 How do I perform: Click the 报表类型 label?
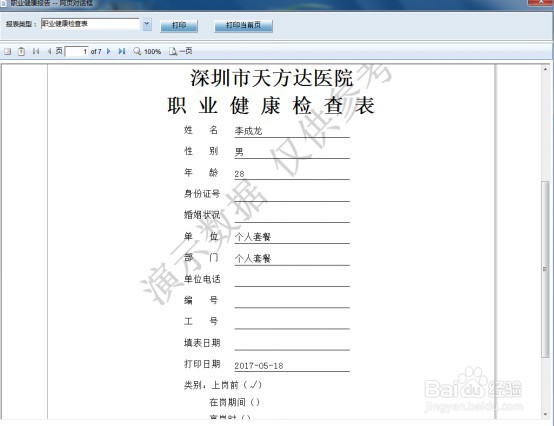(21, 24)
